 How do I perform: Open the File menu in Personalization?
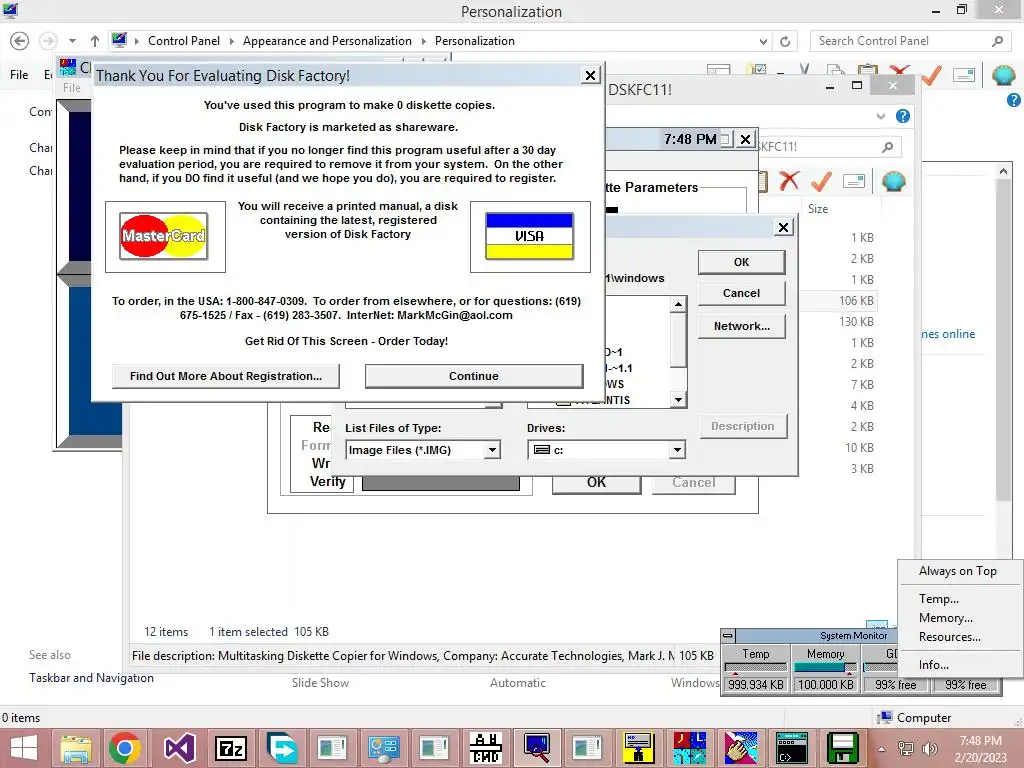(x=19, y=75)
